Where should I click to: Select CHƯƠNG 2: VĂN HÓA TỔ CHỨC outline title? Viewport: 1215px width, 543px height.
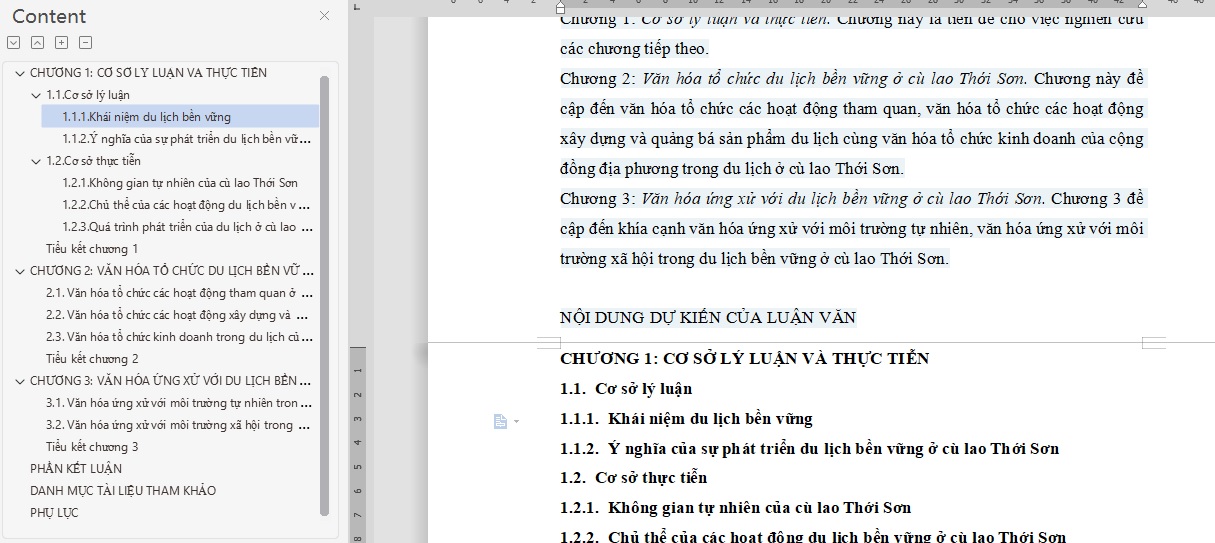pos(171,271)
